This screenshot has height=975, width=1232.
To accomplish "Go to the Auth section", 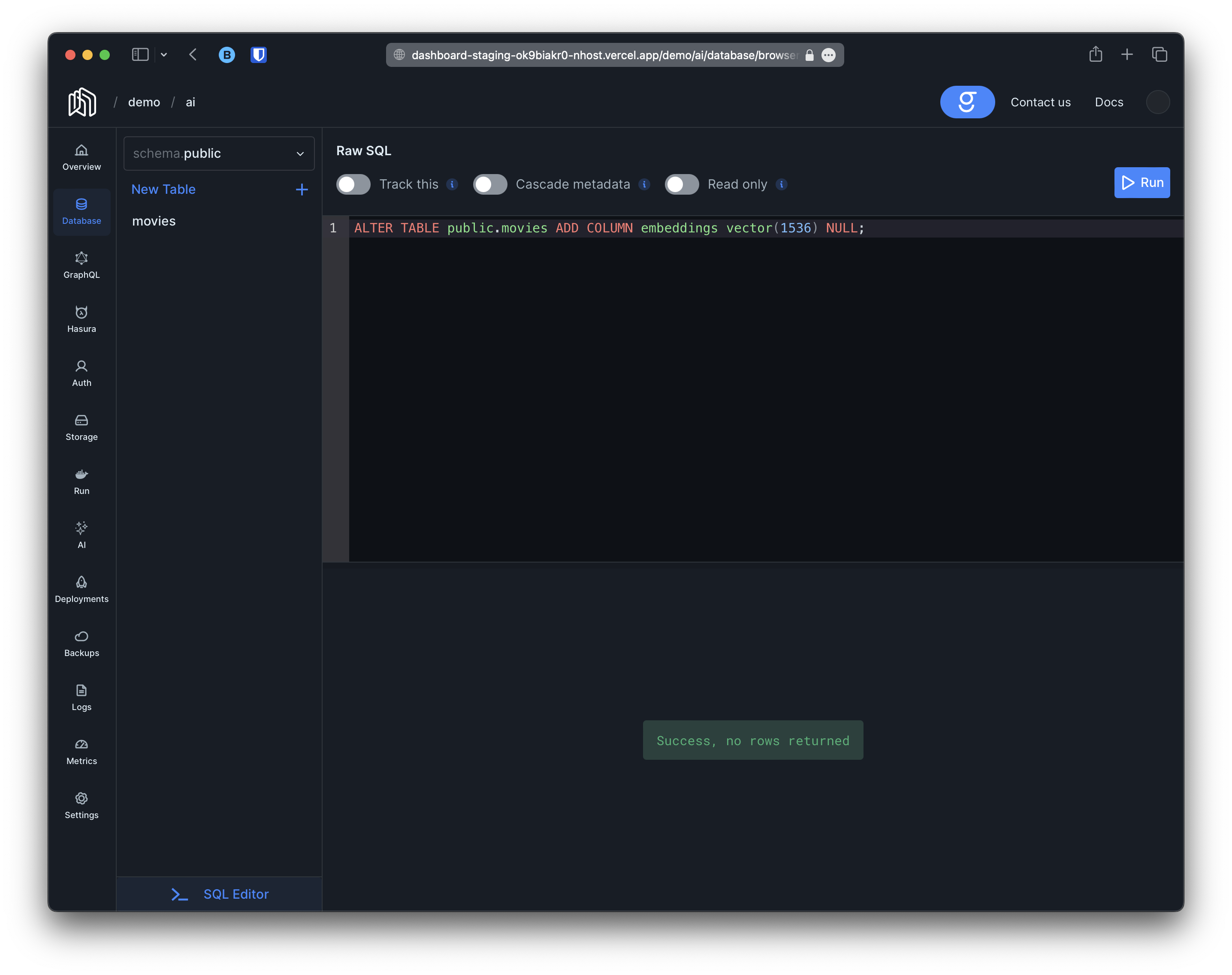I will (x=81, y=373).
